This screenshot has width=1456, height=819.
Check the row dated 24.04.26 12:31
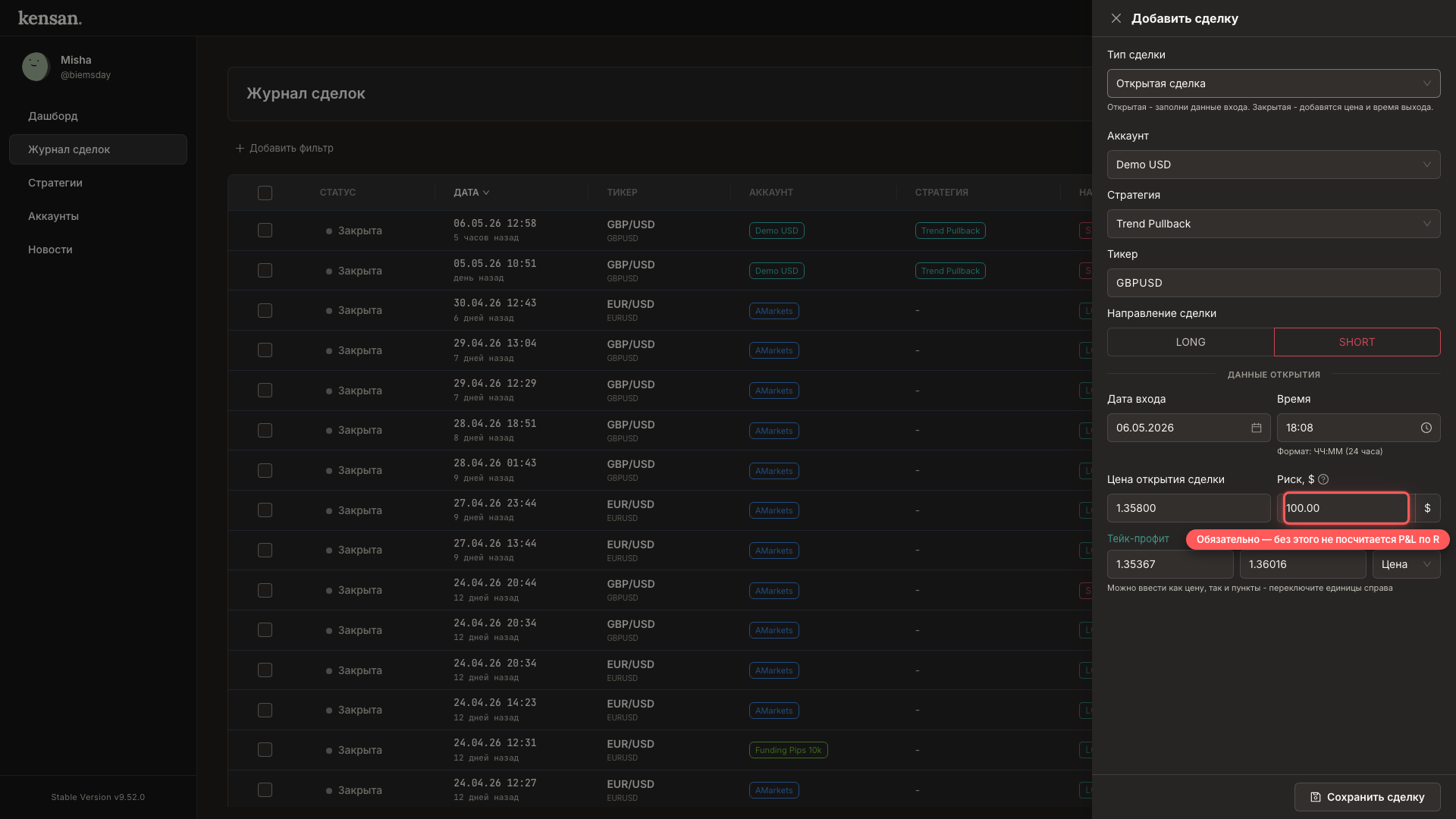[x=265, y=749]
